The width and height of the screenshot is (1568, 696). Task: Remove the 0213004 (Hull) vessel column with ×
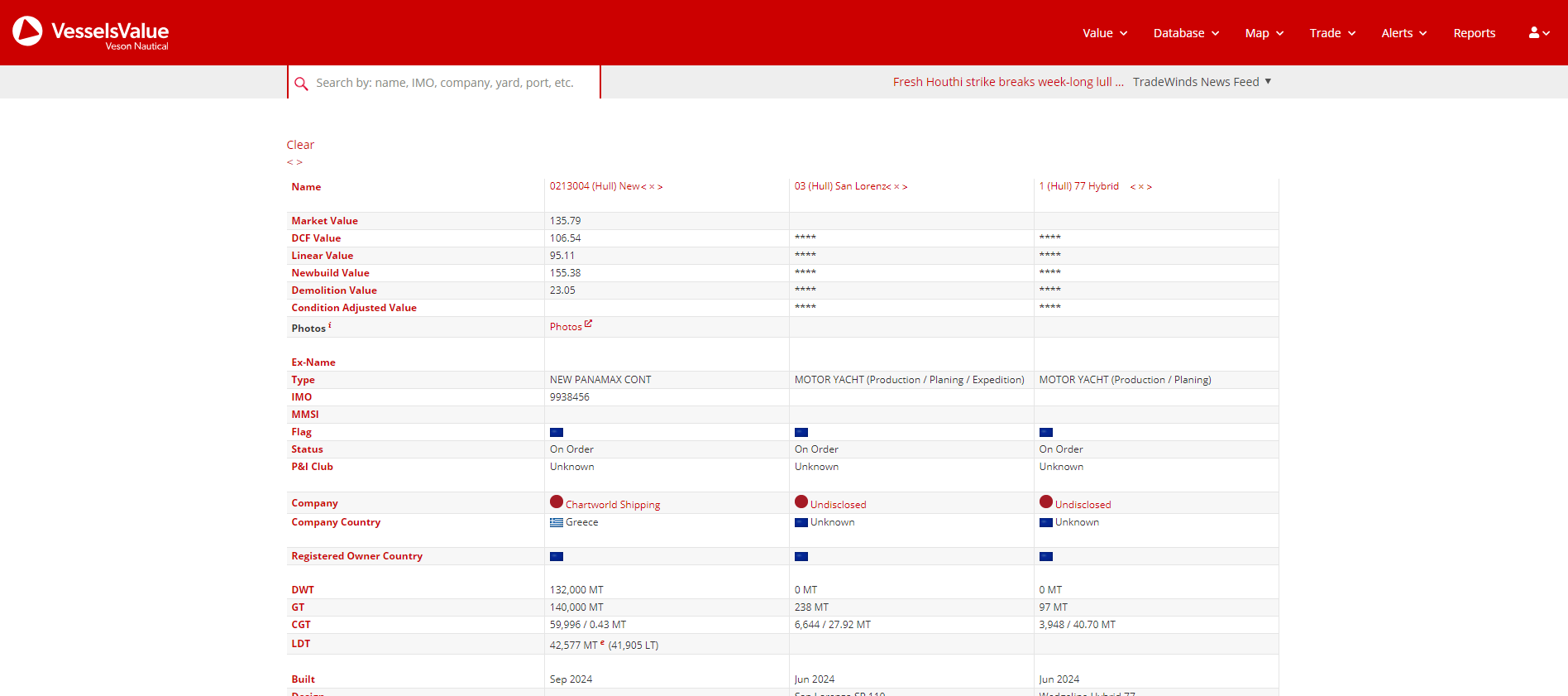tap(652, 187)
